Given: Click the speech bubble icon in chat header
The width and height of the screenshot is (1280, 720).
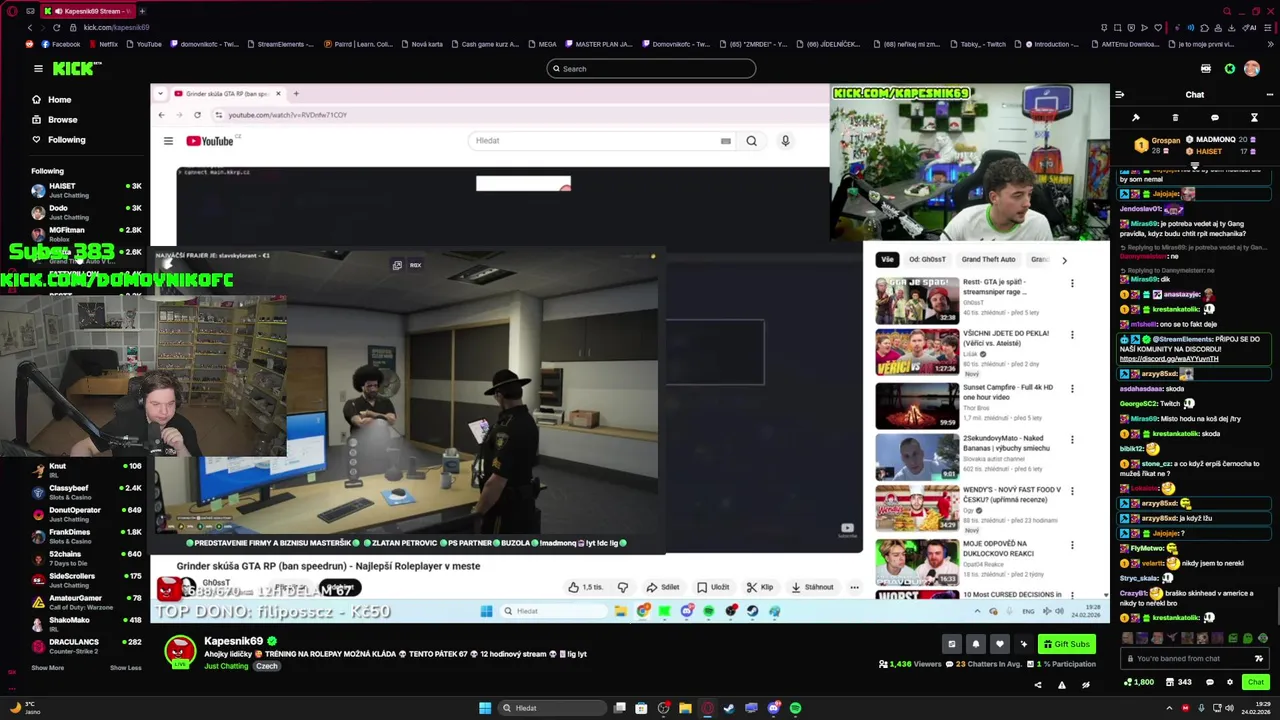Looking at the screenshot, I should (x=1215, y=118).
